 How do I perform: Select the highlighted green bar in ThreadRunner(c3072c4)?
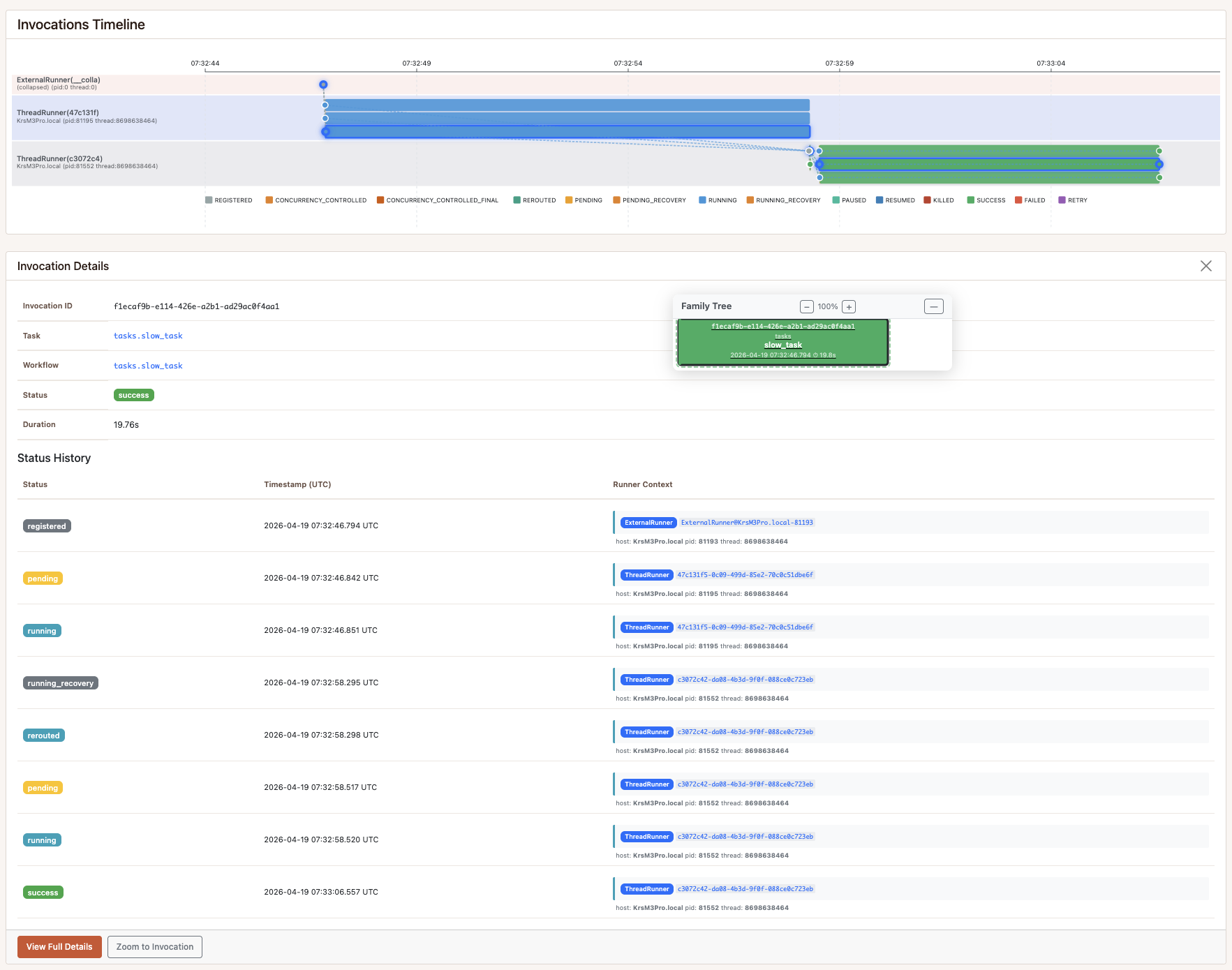988,165
